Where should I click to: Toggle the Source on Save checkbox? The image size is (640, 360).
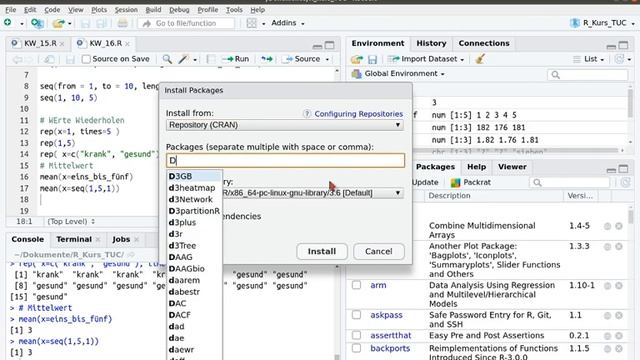click(86, 59)
